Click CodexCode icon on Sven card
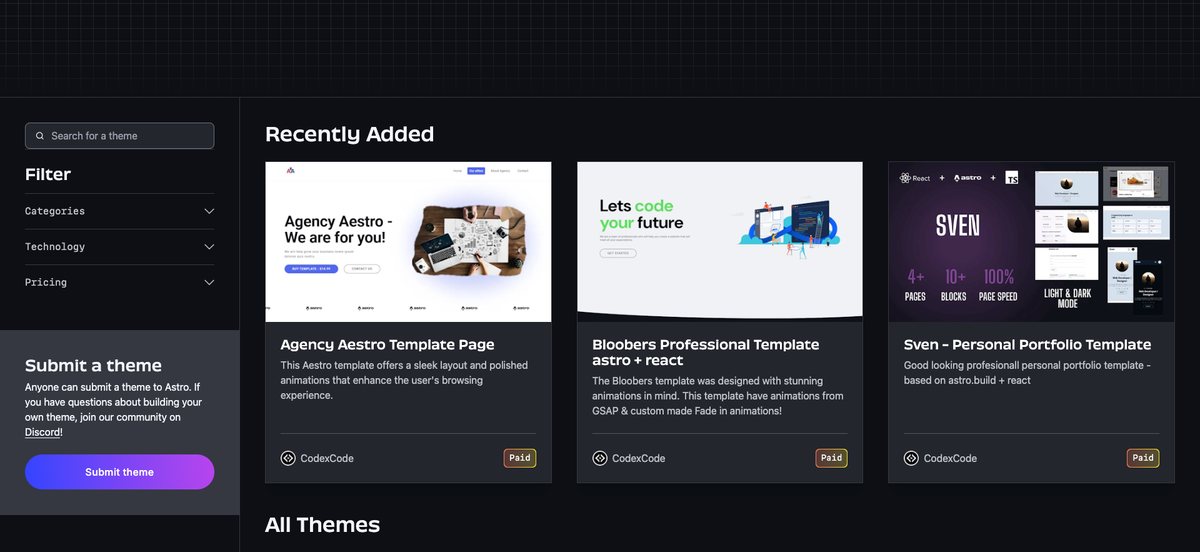 [x=911, y=458]
